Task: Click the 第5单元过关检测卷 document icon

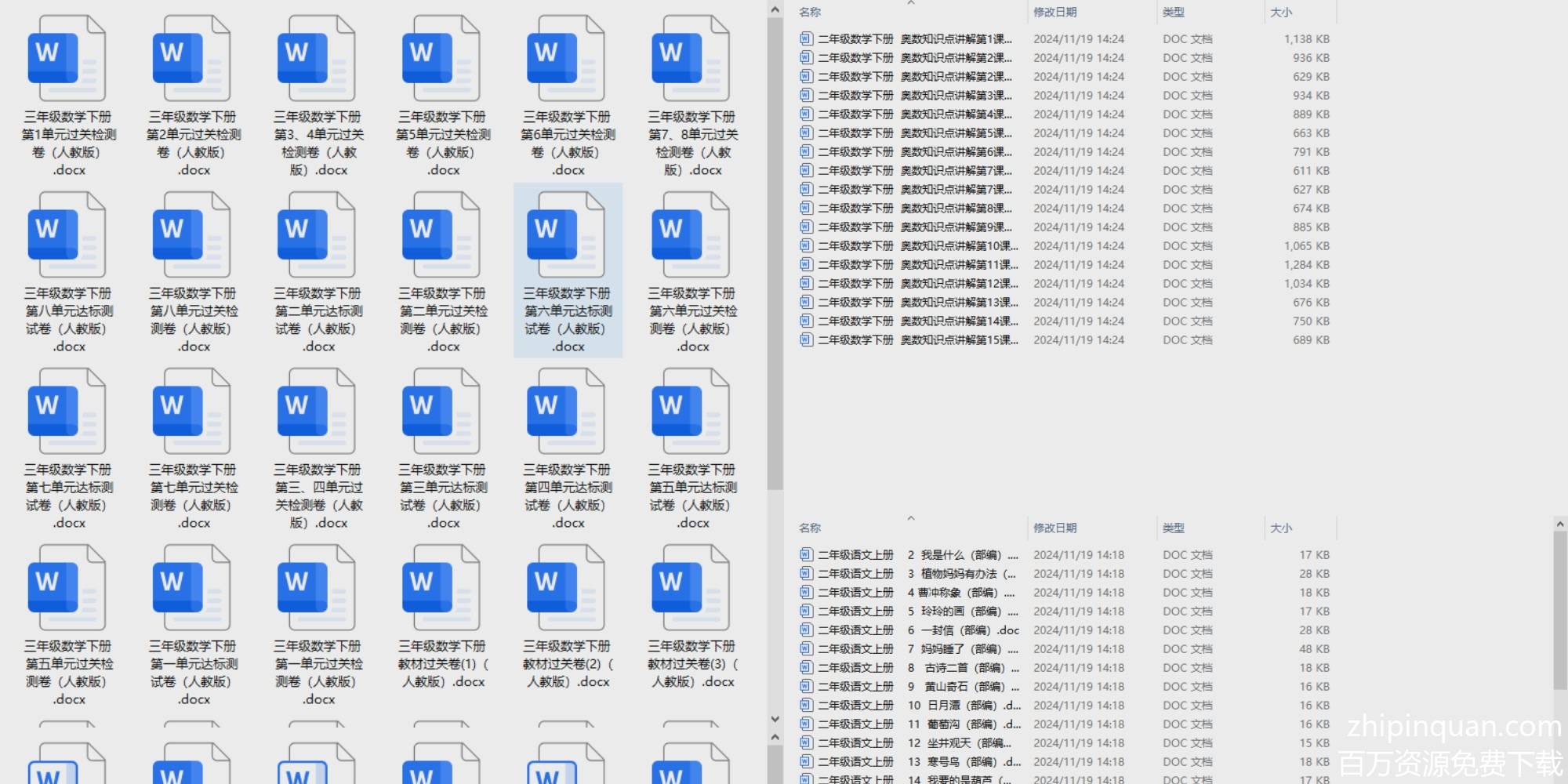Action: pos(441,60)
